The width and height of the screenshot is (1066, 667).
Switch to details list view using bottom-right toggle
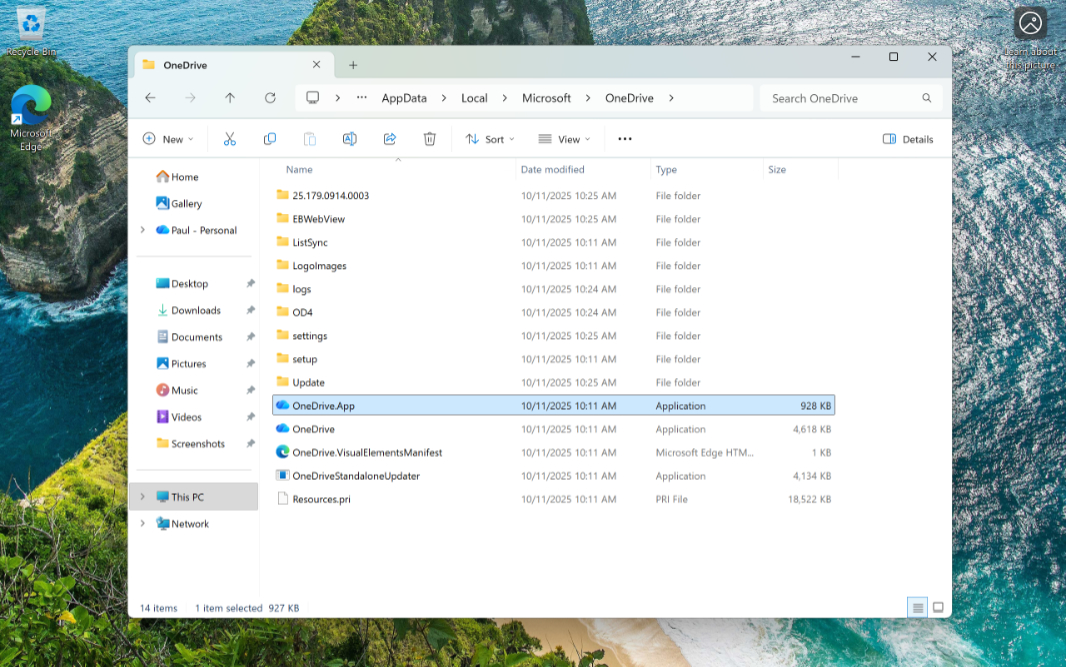coord(917,607)
